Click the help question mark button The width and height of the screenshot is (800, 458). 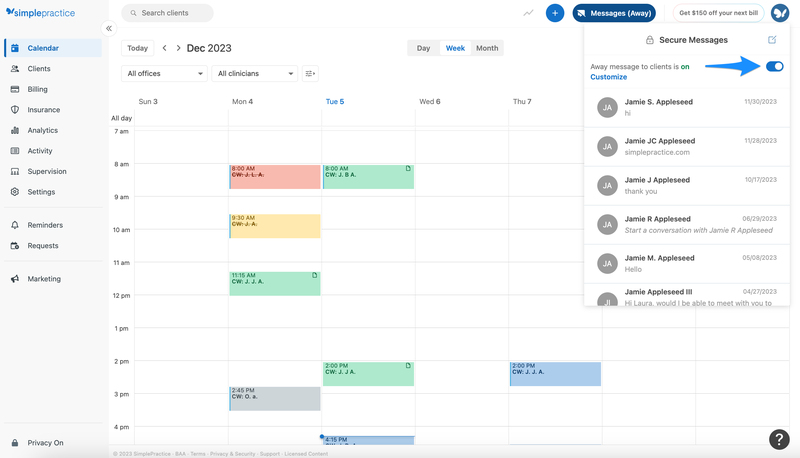pyautogui.click(x=779, y=439)
